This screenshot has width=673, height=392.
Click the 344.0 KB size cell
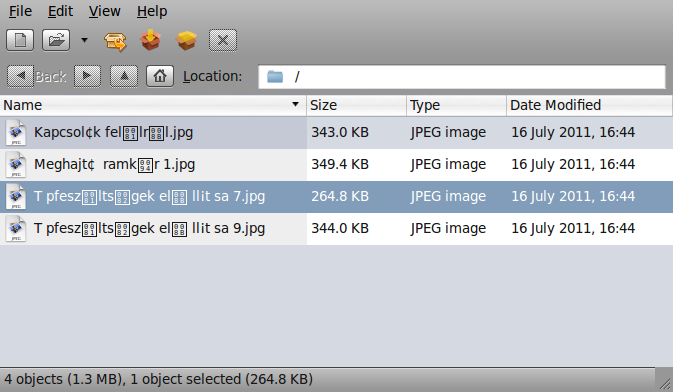[340, 228]
